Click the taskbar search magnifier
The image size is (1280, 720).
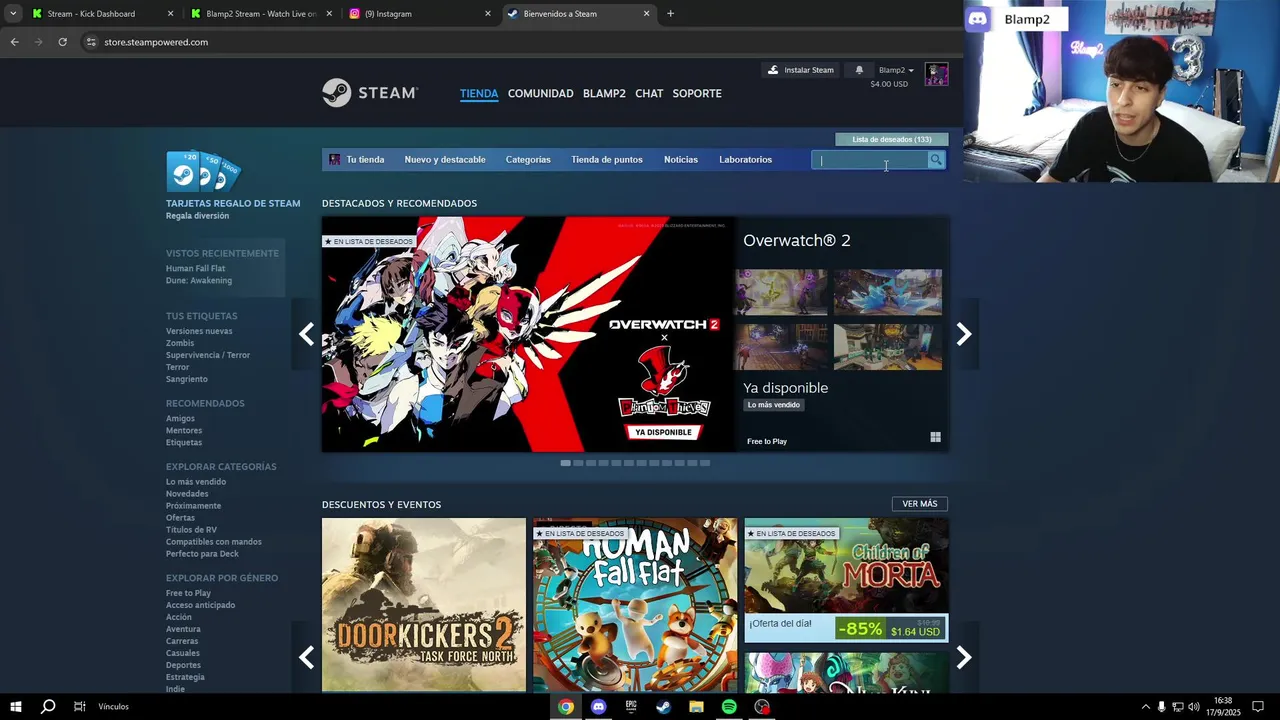click(x=47, y=707)
